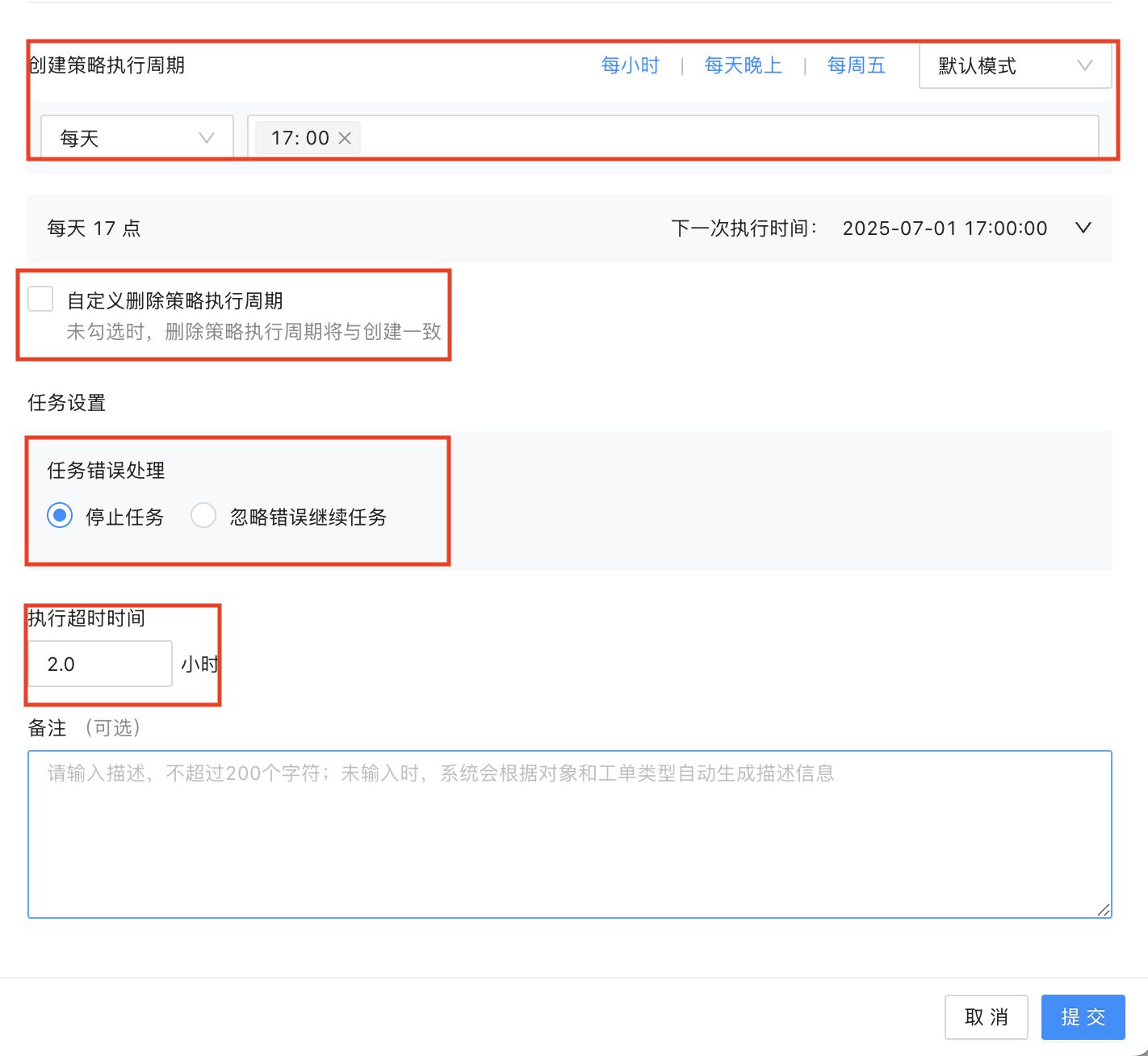The image size is (1148, 1056).
Task: Click the 取消 button
Action: [986, 1017]
